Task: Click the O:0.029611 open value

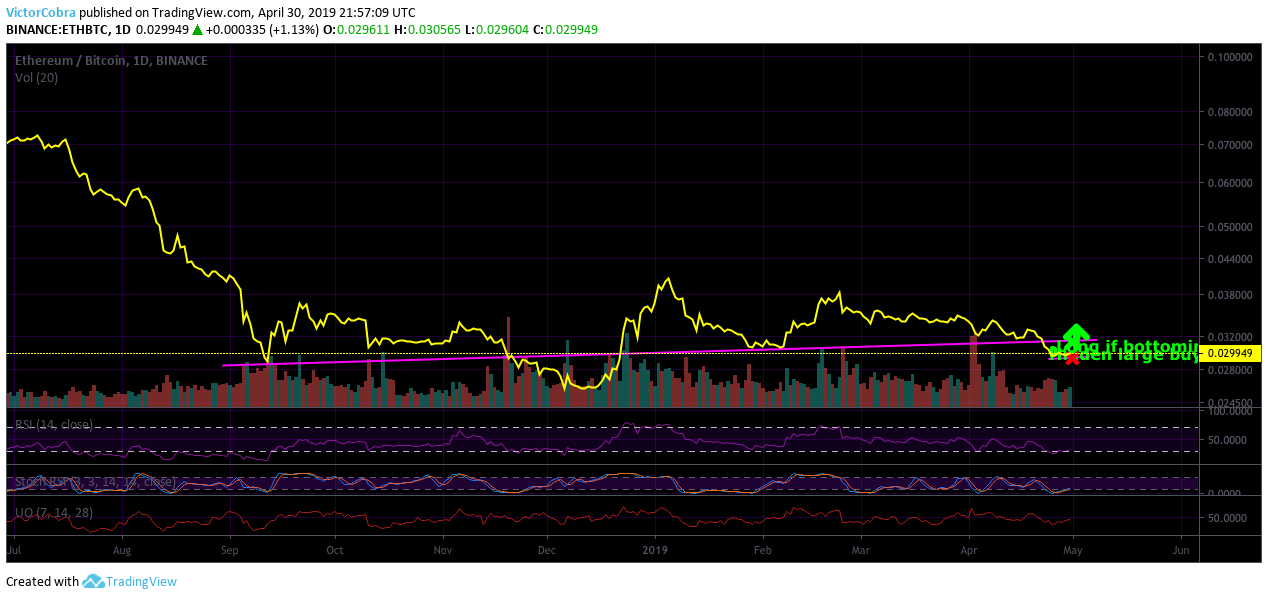Action: pos(357,30)
